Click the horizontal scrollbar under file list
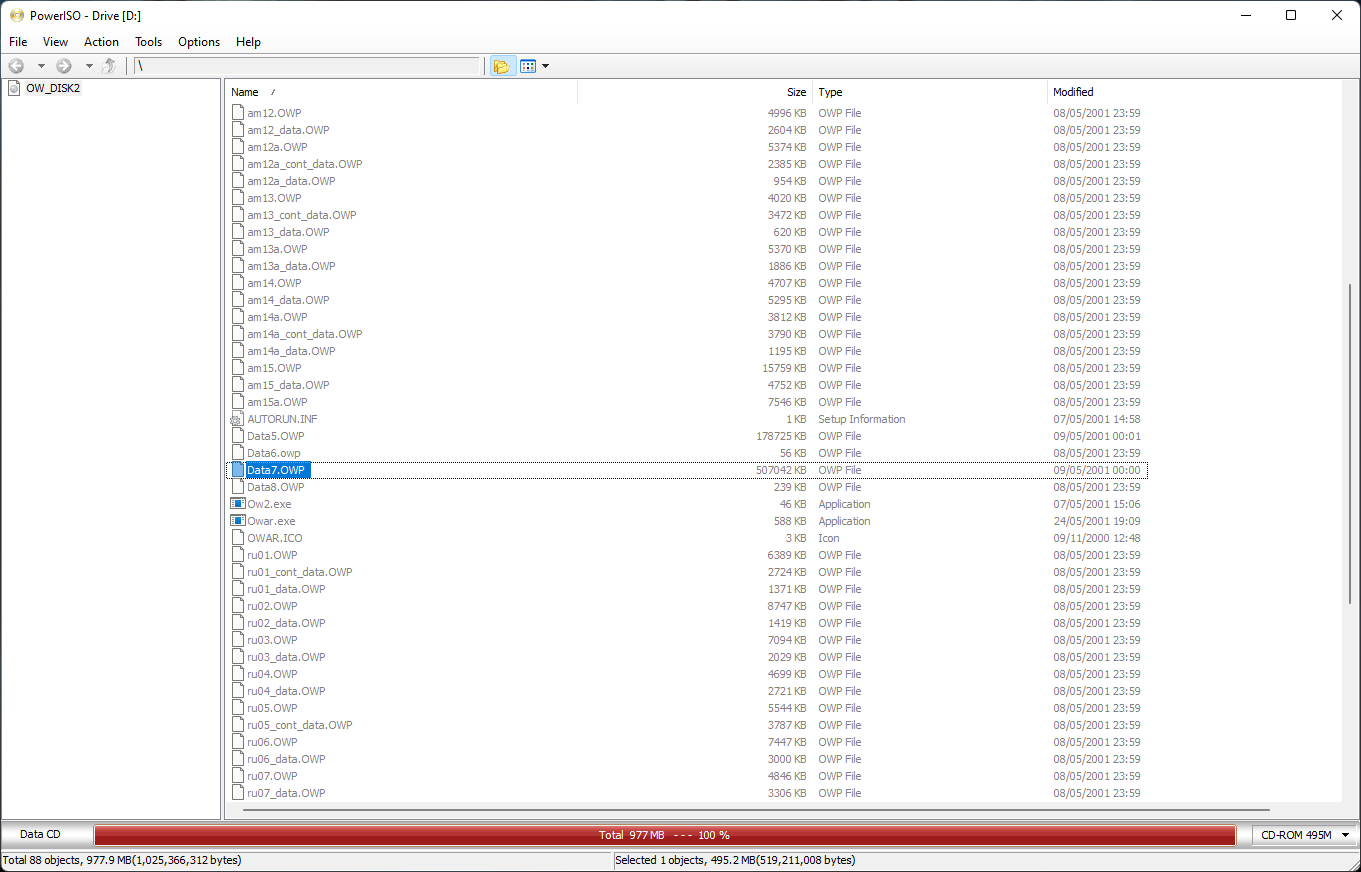 pos(755,809)
